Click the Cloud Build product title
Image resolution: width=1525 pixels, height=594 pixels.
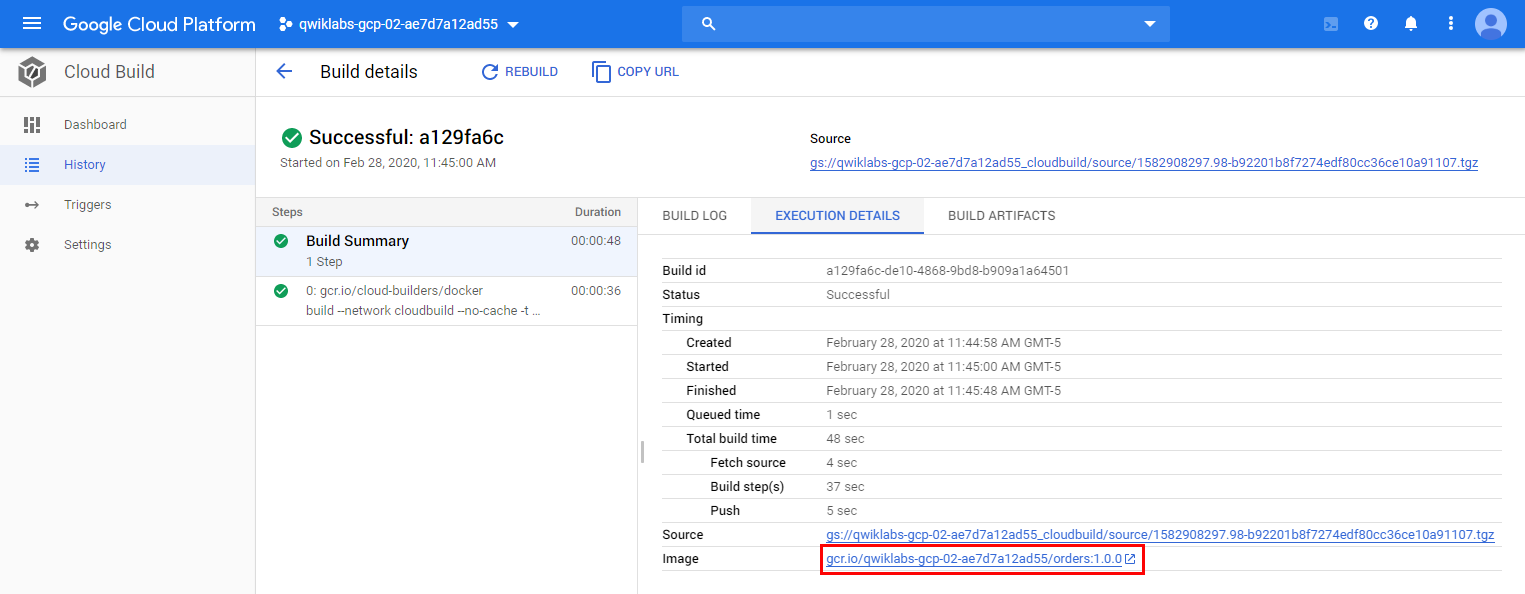[x=109, y=72]
